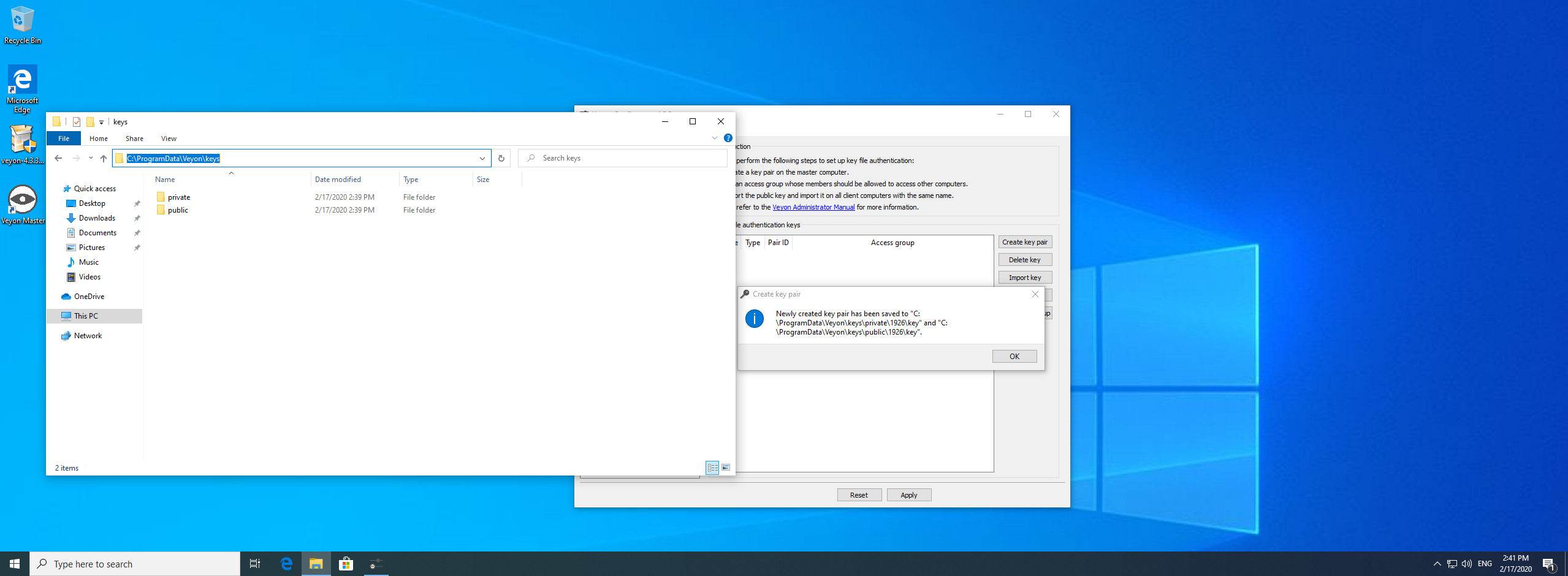
Task: Apply the Veyon configuration changes
Action: click(909, 495)
